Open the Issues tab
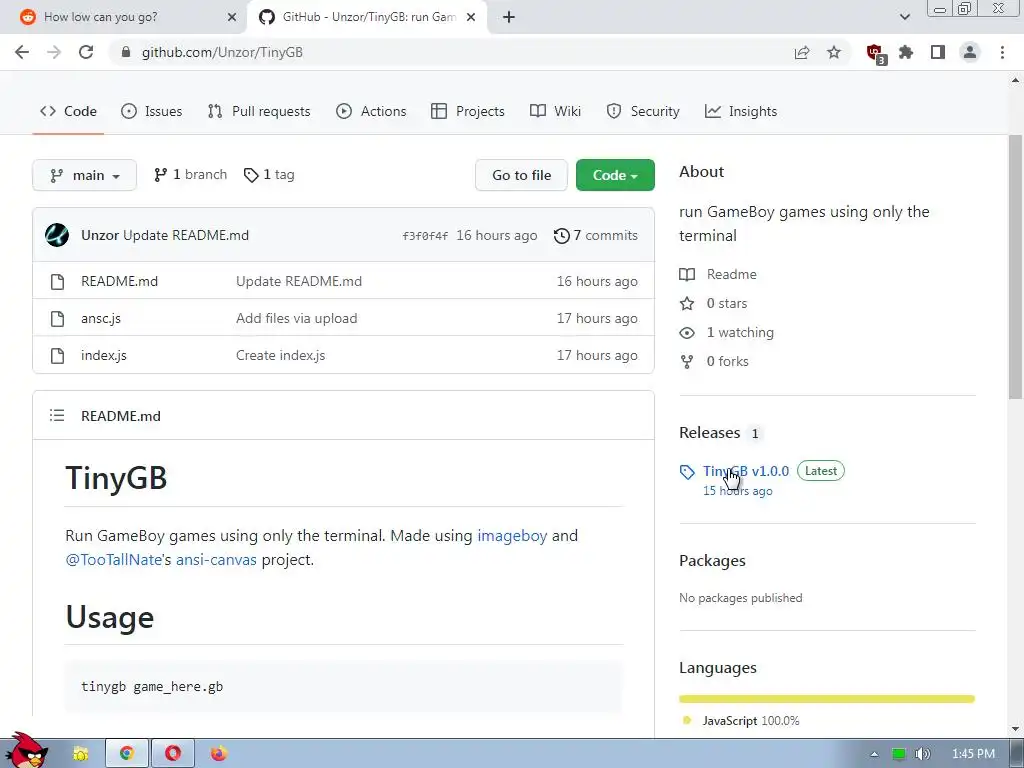Viewport: 1024px width, 768px height. click(x=152, y=111)
